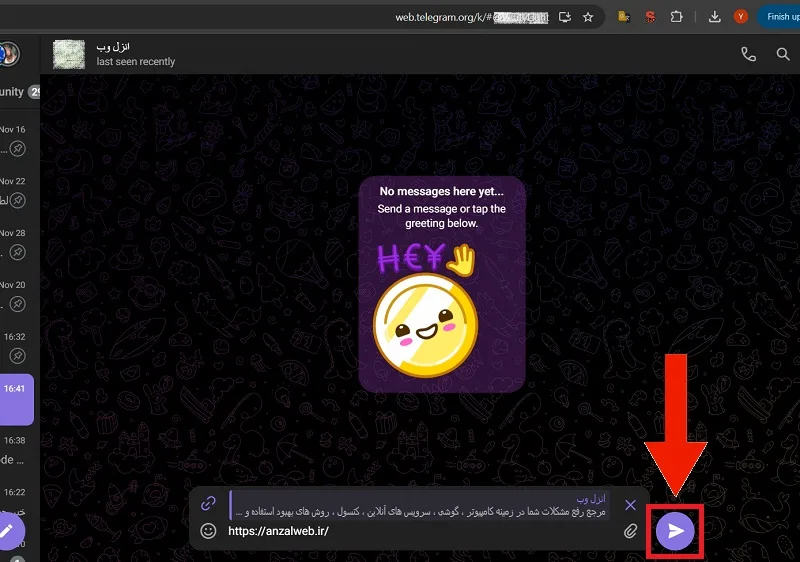Open the chat dated Nov 16
Viewport: 800px width, 562px height.
pyautogui.click(x=17, y=139)
